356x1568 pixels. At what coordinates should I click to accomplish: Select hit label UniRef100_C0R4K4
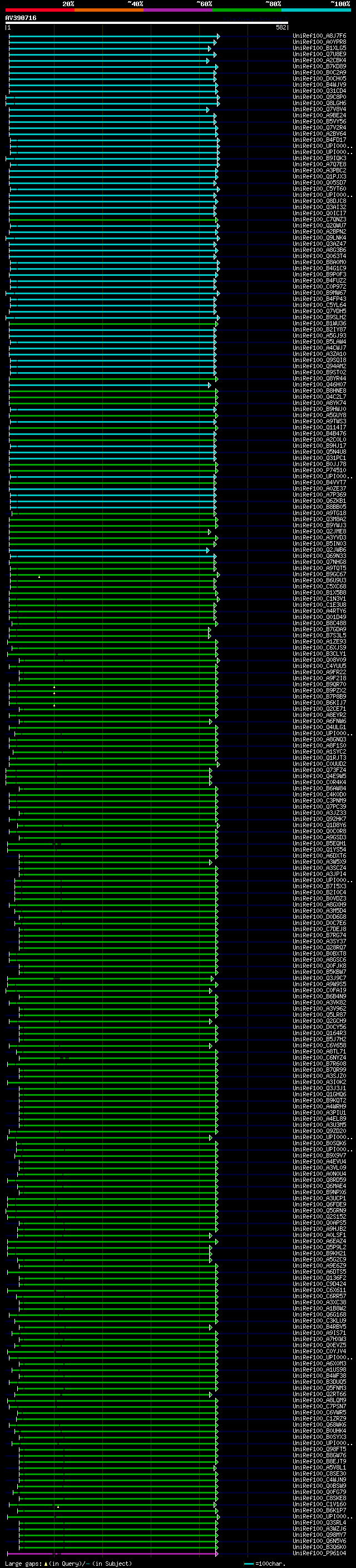(319, 782)
